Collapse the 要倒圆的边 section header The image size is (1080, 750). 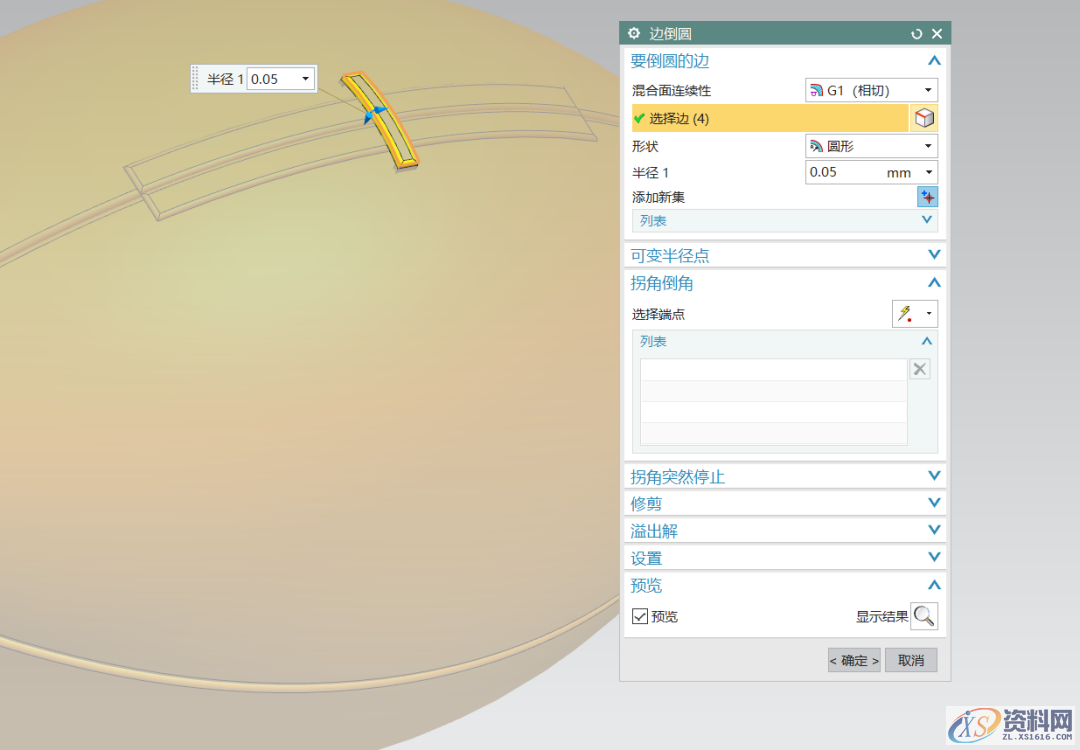pyautogui.click(x=785, y=61)
